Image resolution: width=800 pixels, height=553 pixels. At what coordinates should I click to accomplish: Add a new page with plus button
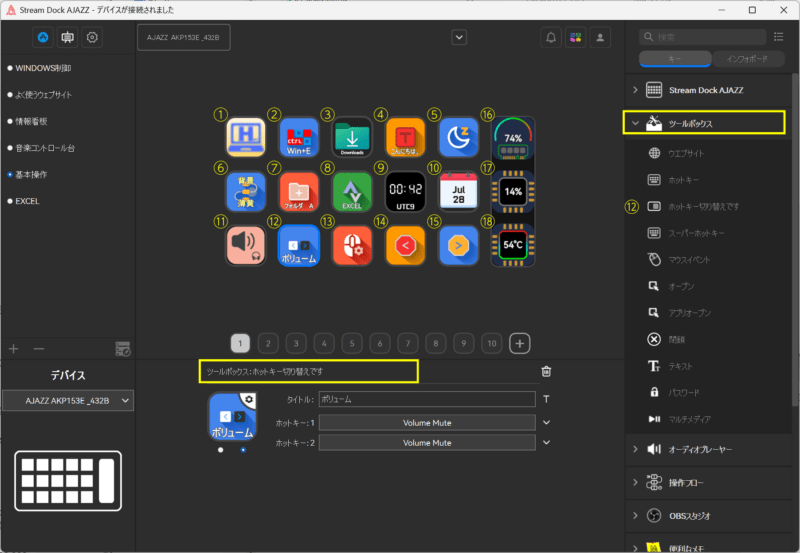pyautogui.click(x=519, y=343)
